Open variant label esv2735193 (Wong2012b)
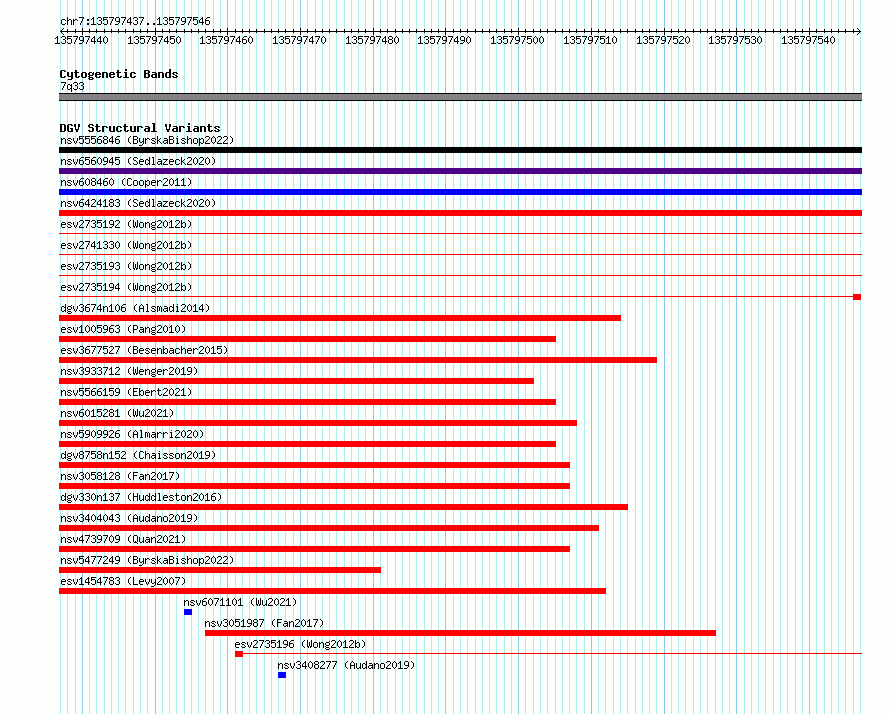The width and height of the screenshot is (890, 714). coord(126,266)
